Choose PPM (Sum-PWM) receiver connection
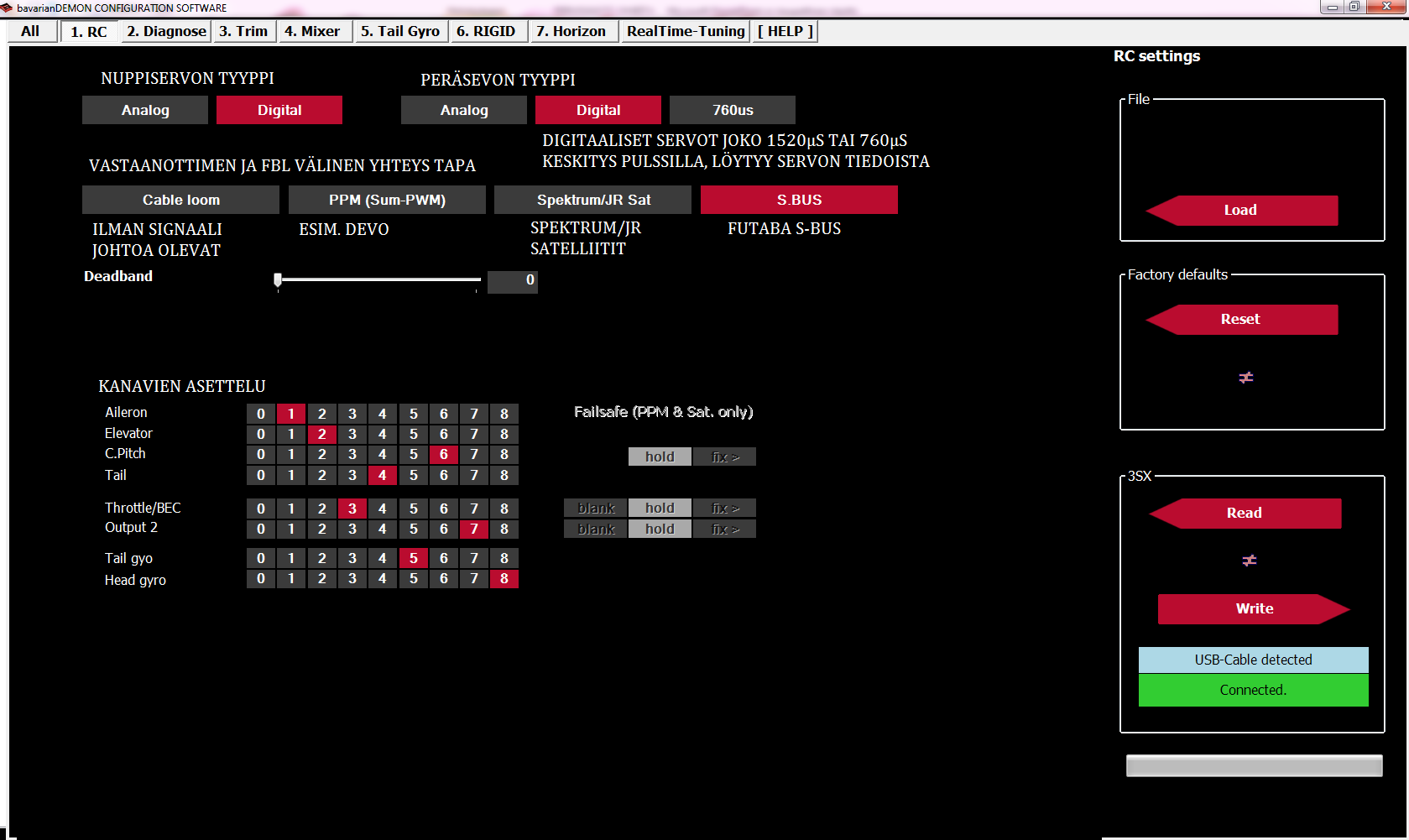 coord(387,200)
